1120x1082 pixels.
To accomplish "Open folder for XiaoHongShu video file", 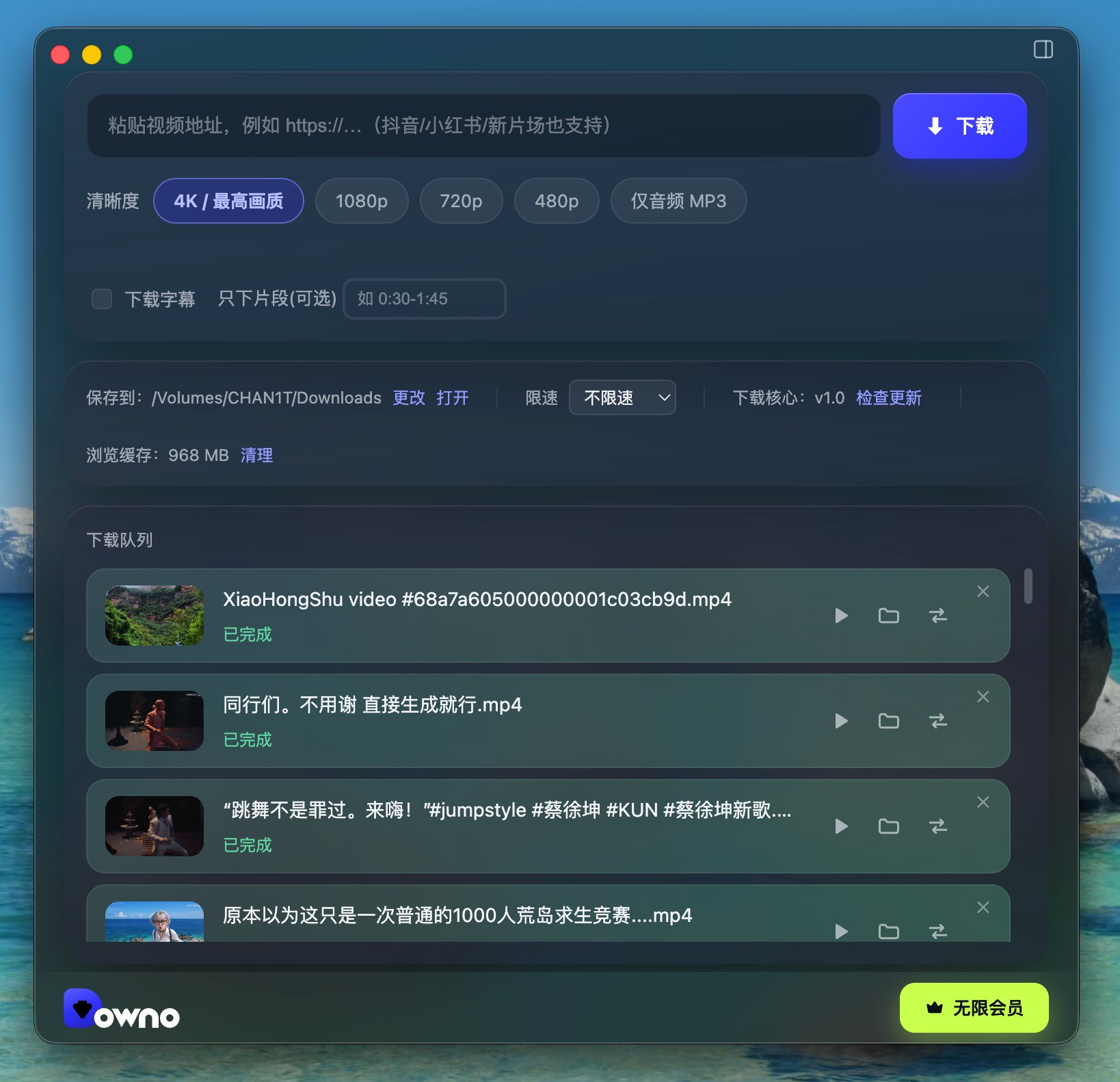I will 889,616.
